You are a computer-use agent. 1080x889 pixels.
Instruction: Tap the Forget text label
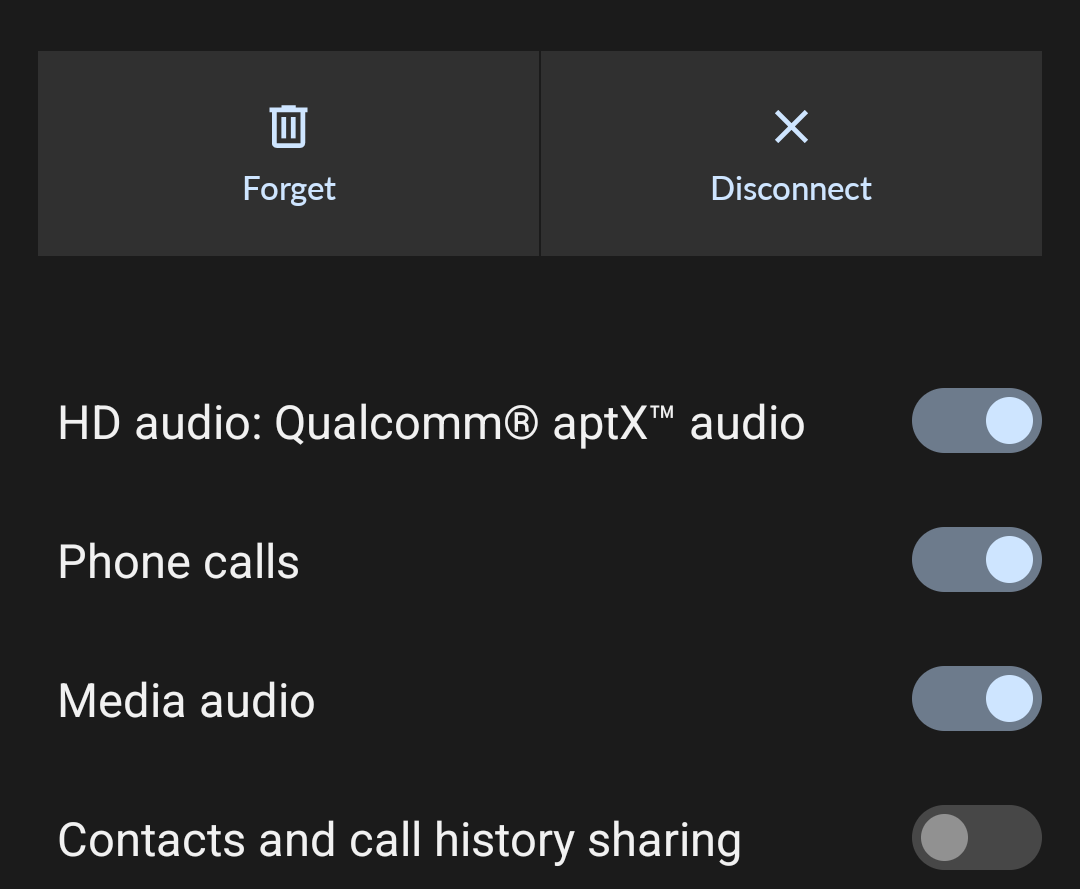coord(289,189)
